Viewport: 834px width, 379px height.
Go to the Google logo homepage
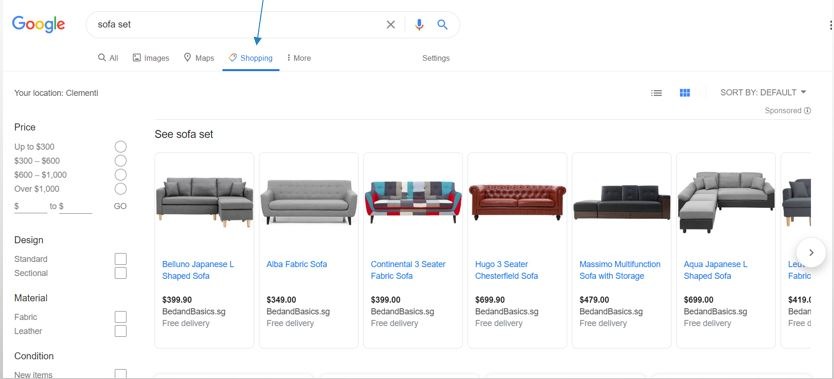38,24
